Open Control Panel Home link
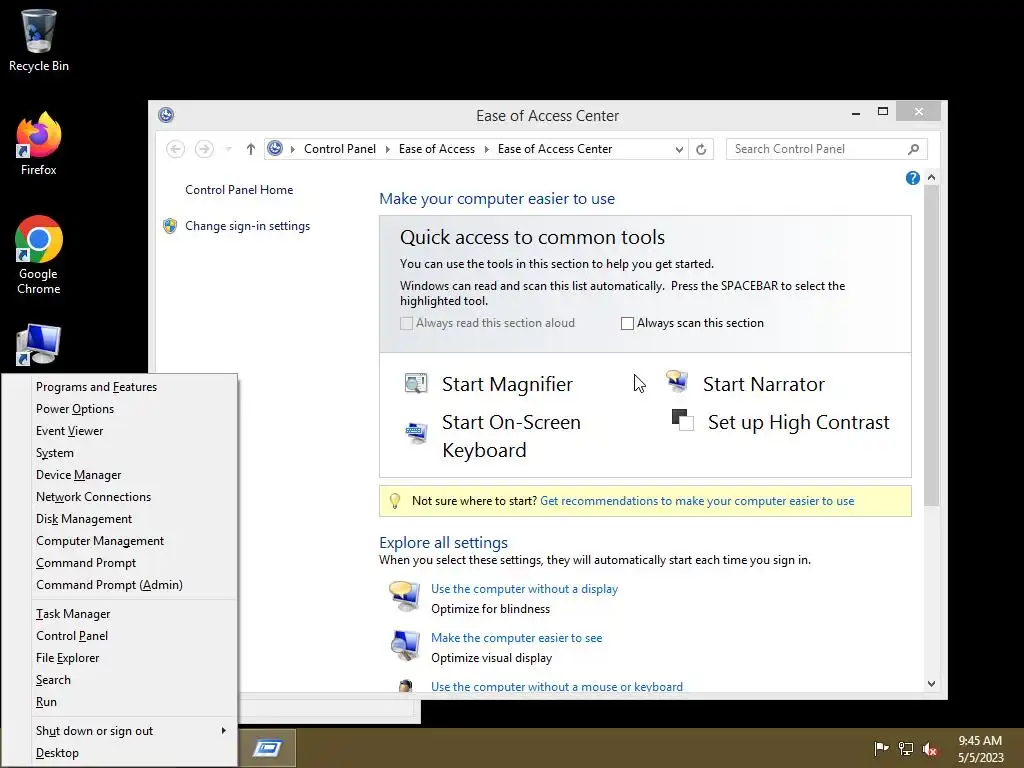Image resolution: width=1024 pixels, height=768 pixels. pos(239,190)
